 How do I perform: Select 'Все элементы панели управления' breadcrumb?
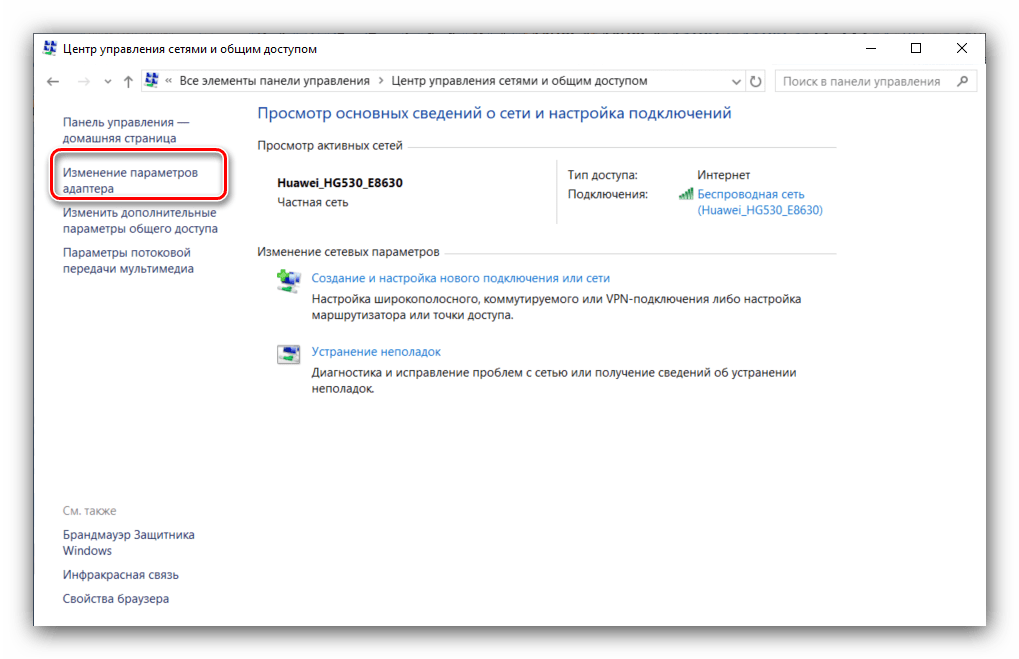point(274,81)
